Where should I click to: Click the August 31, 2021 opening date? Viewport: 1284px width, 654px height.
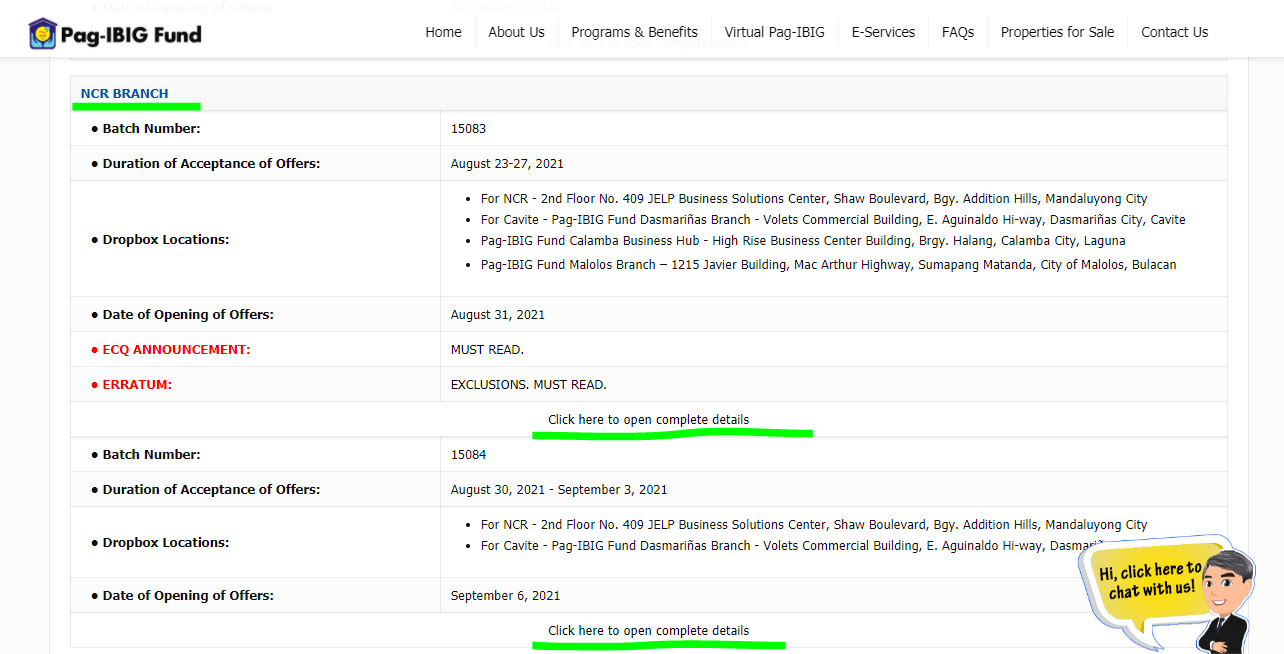[x=498, y=315]
